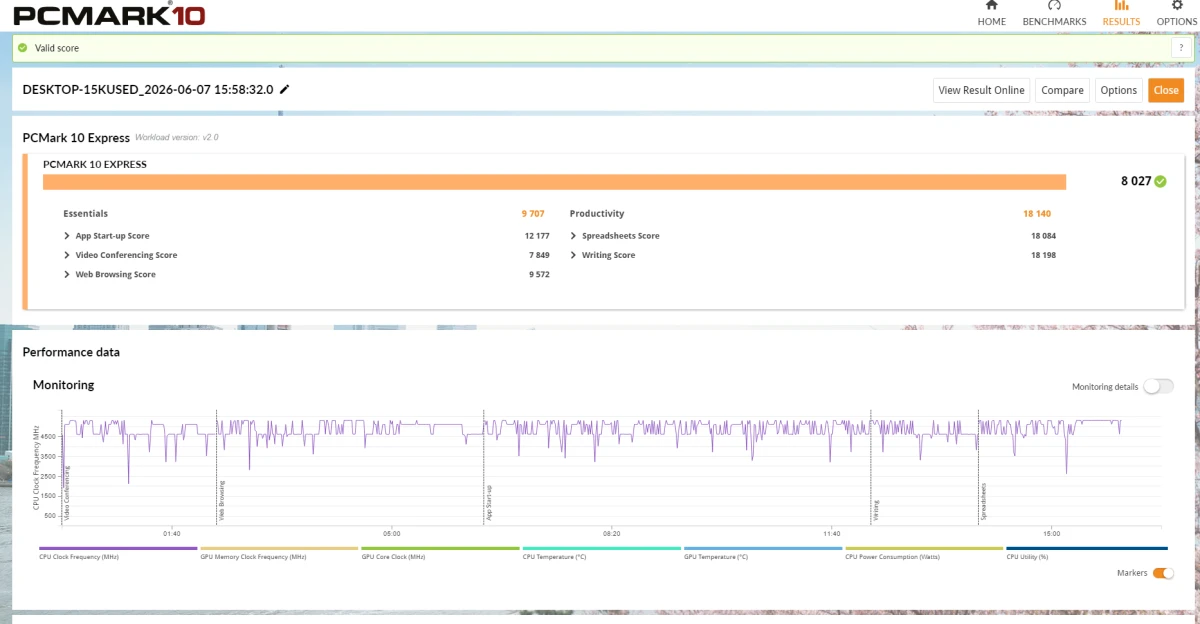The height and width of the screenshot is (624, 1200).
Task: Click the orange Close button
Action: click(1166, 90)
